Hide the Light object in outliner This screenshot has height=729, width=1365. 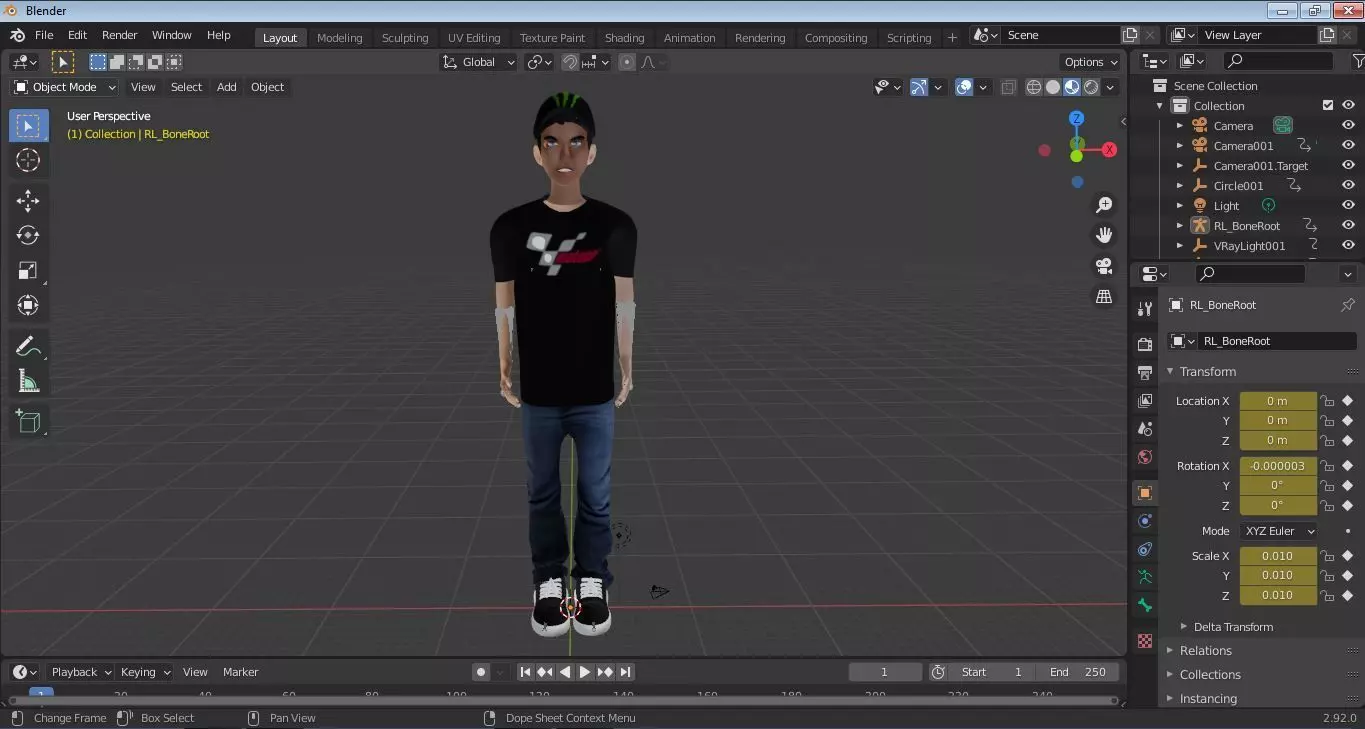[x=1348, y=206]
